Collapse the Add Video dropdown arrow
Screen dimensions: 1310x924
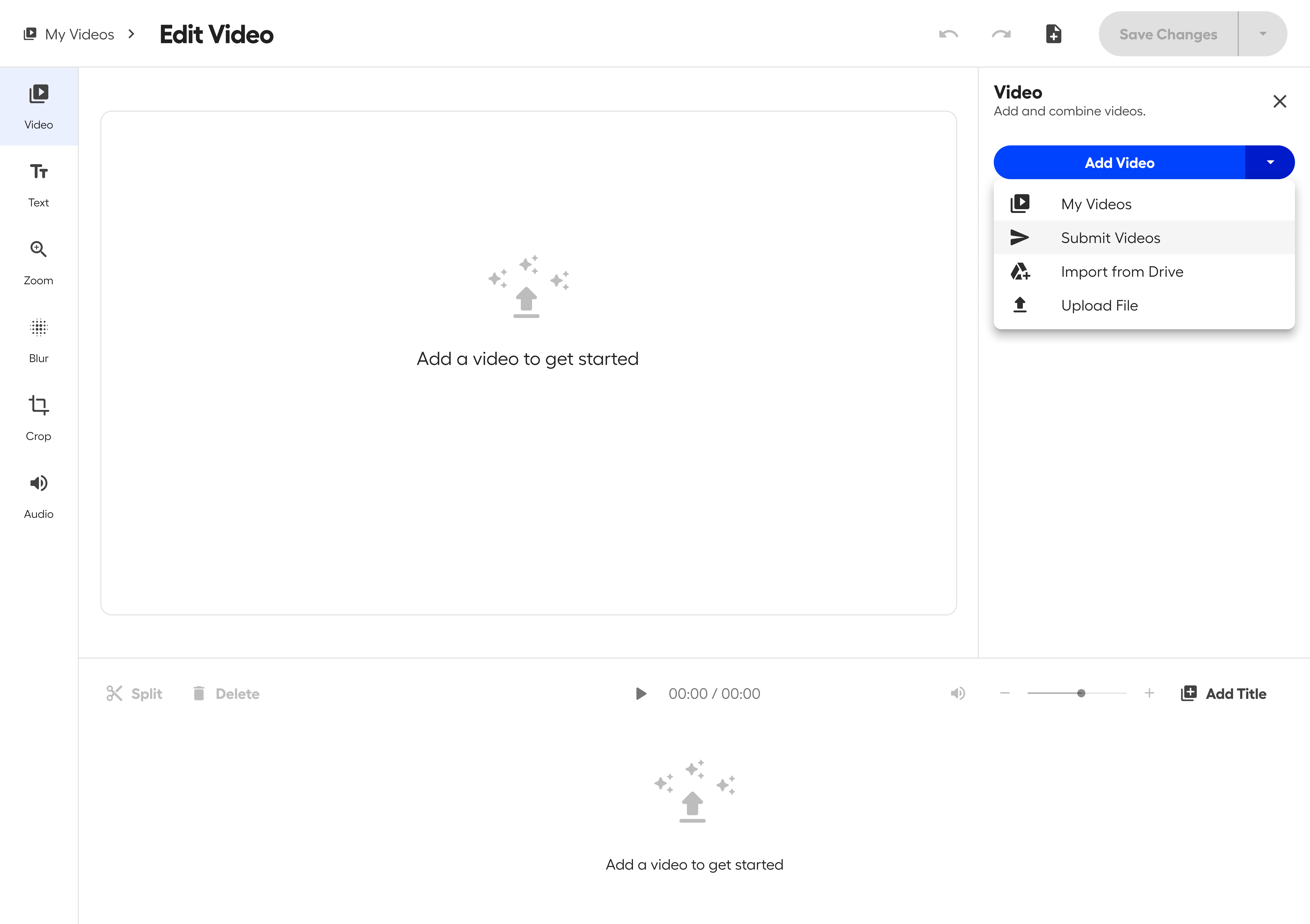coord(1270,163)
